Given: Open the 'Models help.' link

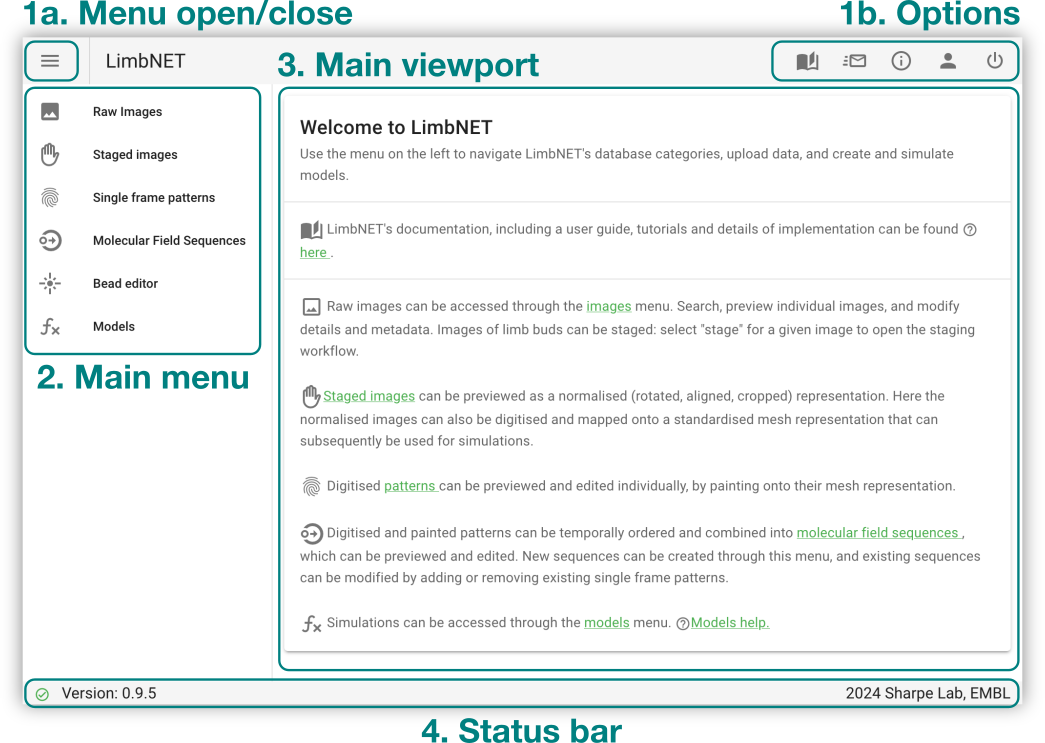Looking at the screenshot, I should tap(730, 622).
